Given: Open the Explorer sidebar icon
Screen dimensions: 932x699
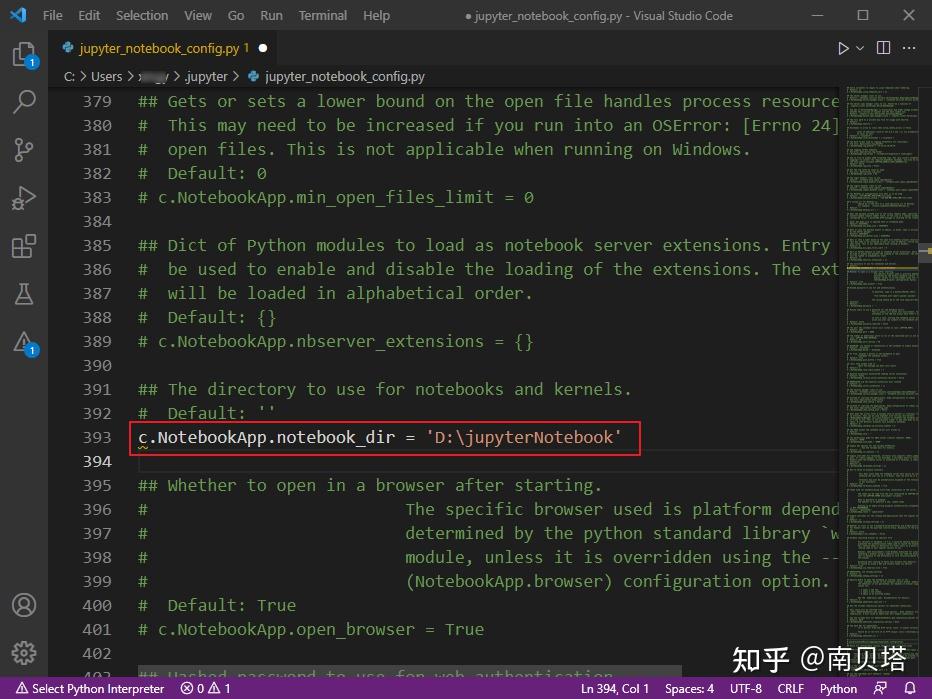Looking at the screenshot, I should [x=25, y=57].
